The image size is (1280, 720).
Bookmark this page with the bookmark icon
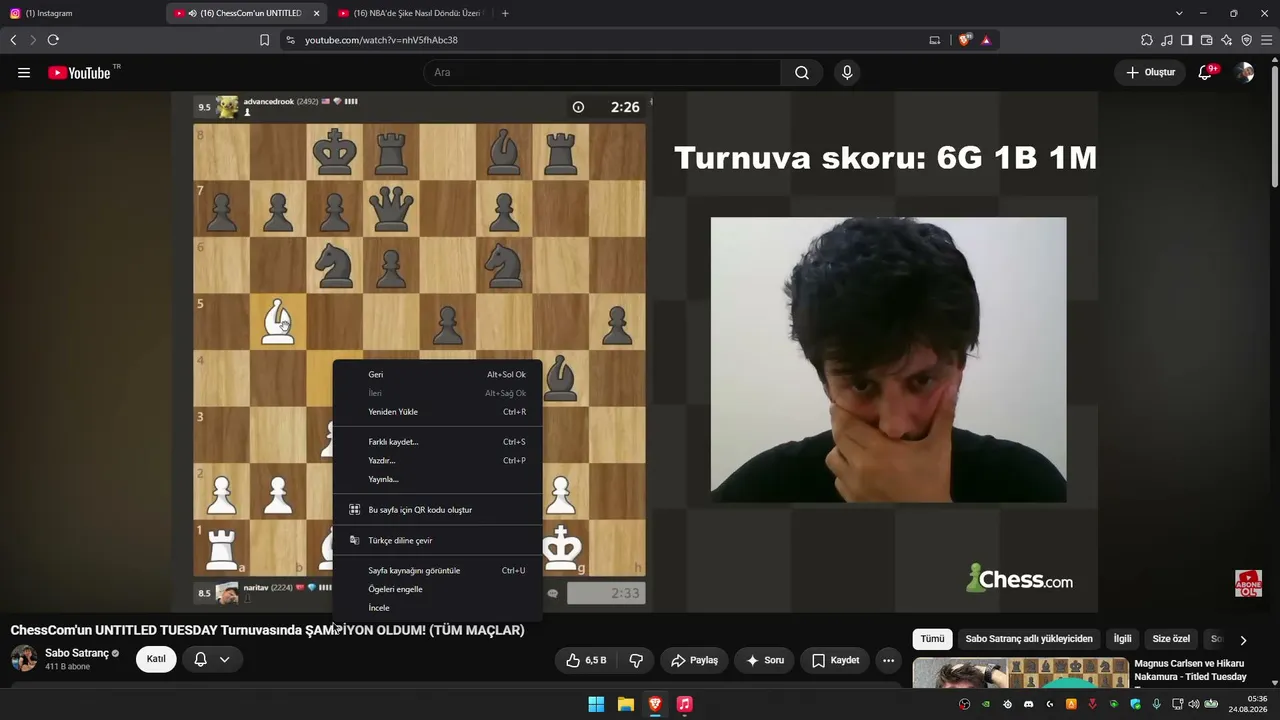click(x=264, y=40)
